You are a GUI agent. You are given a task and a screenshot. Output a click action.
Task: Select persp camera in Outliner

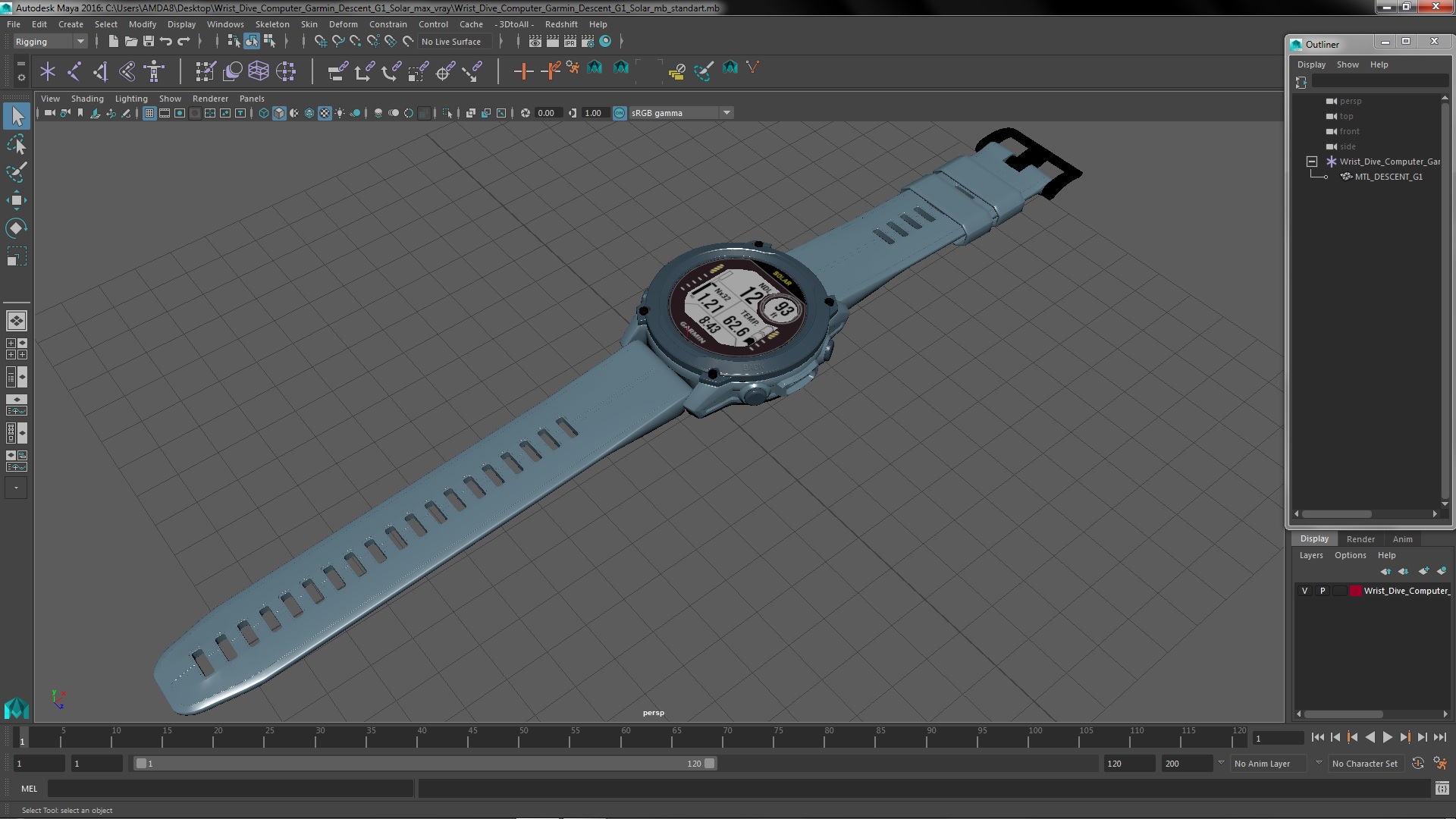coord(1350,101)
